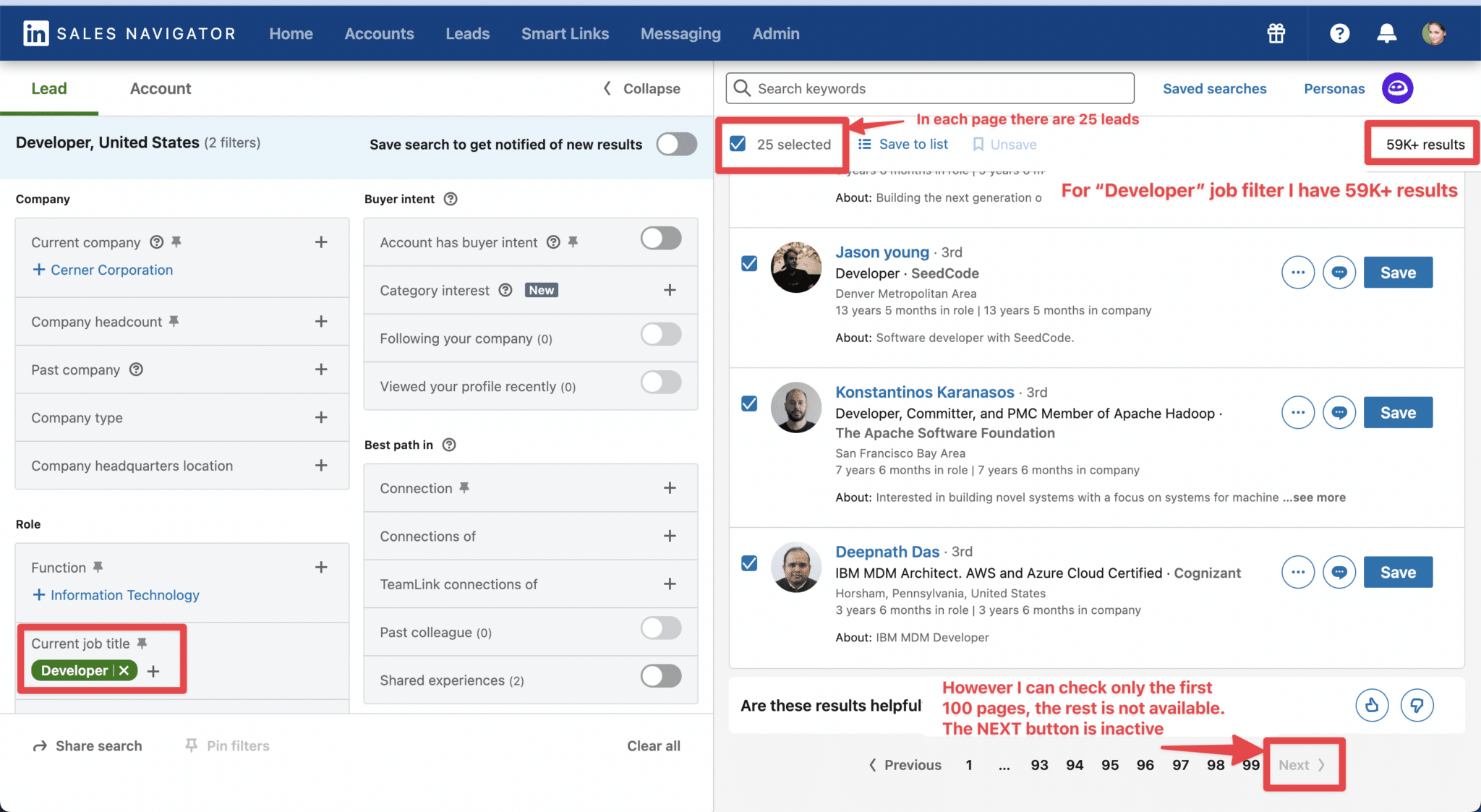Open the help question mark icon

tap(1339, 33)
